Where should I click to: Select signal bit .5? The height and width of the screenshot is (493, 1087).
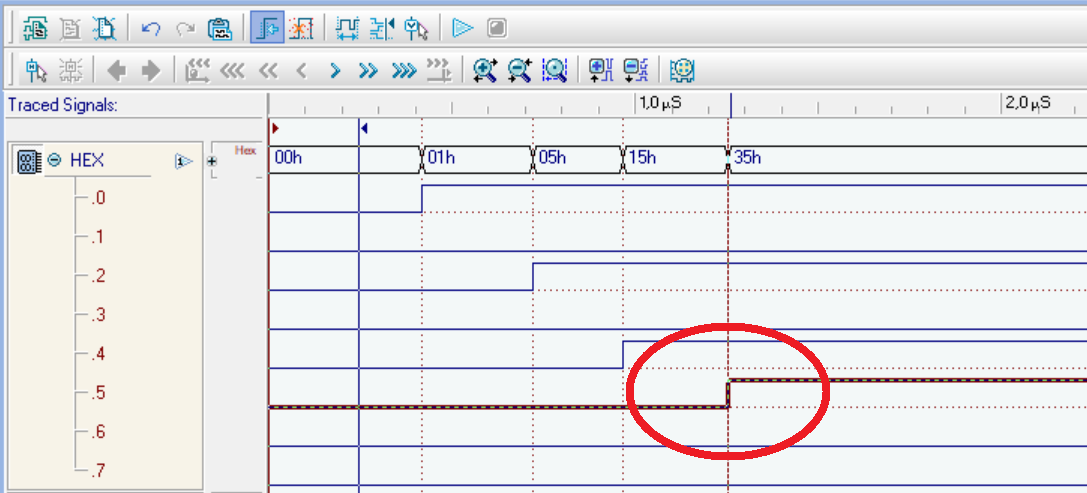(98, 393)
